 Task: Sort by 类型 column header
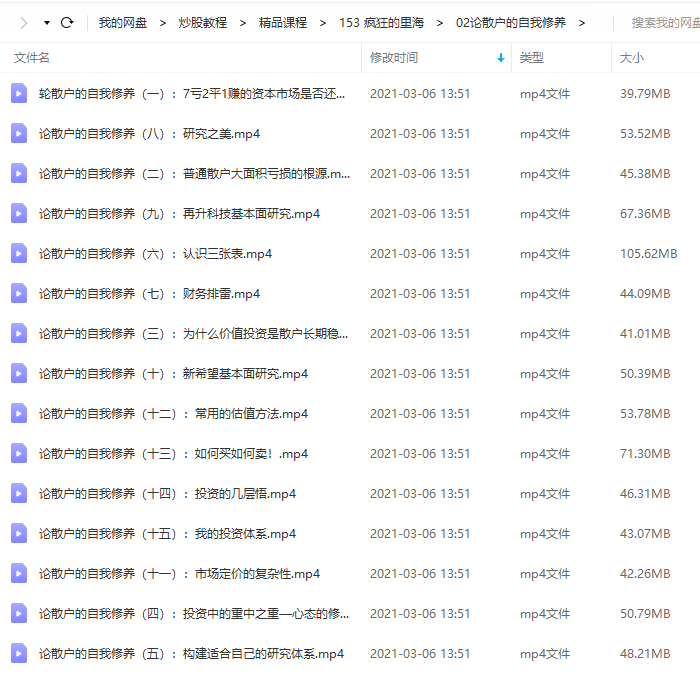(x=532, y=58)
